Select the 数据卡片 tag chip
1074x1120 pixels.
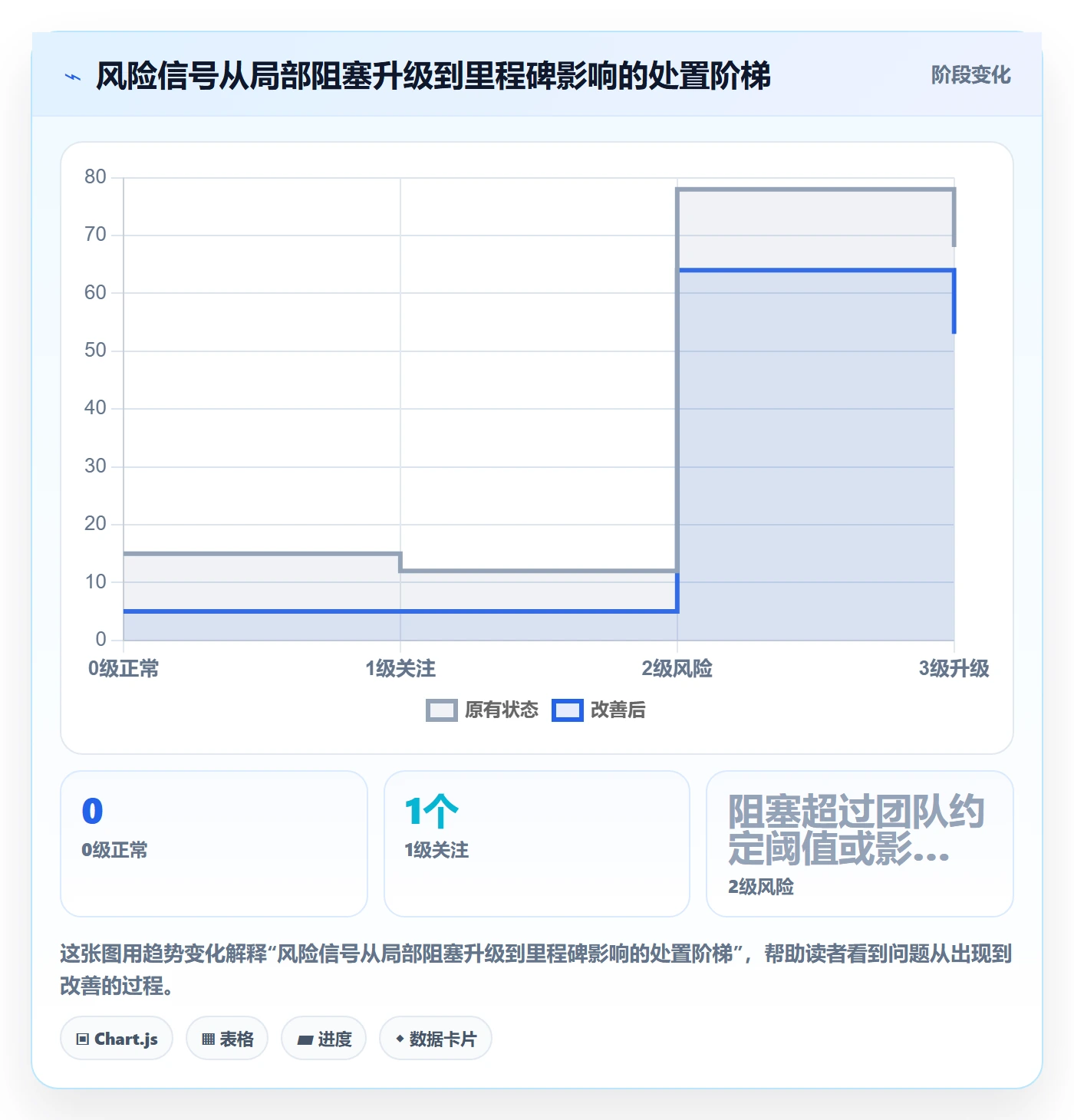pyautogui.click(x=436, y=1039)
